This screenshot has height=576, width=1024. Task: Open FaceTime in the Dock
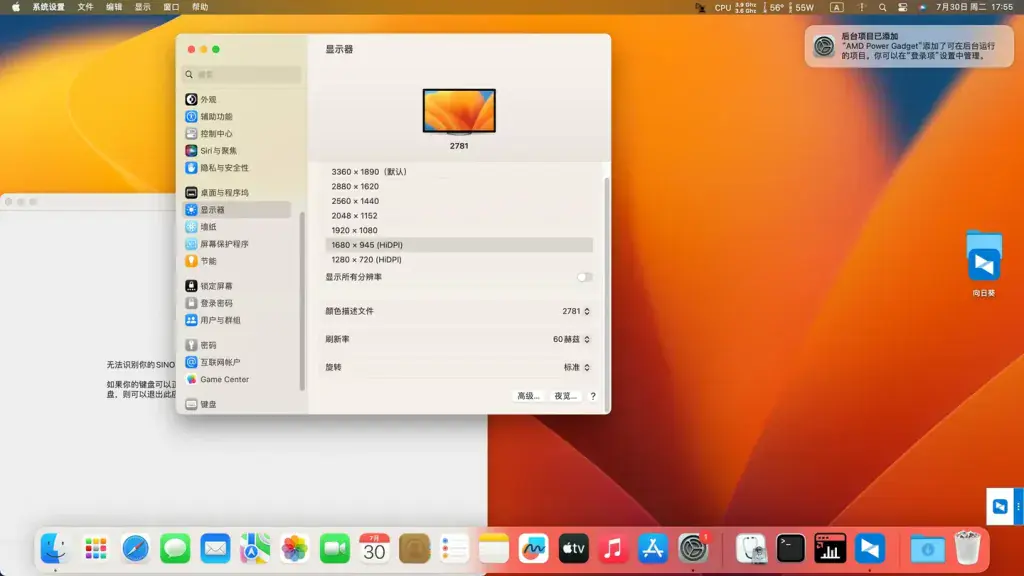334,549
